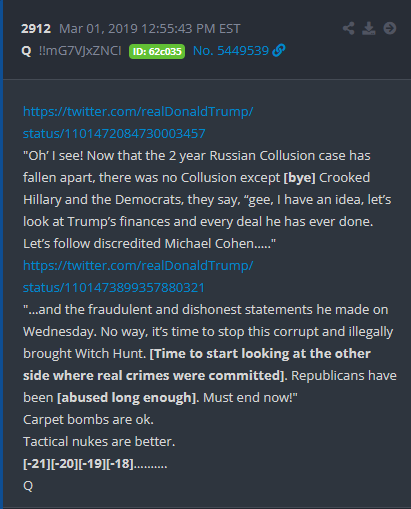Click the Mar 01, 2019 timestamp
Screen dimensions: 411x509
pyautogui.click(x=150, y=29)
